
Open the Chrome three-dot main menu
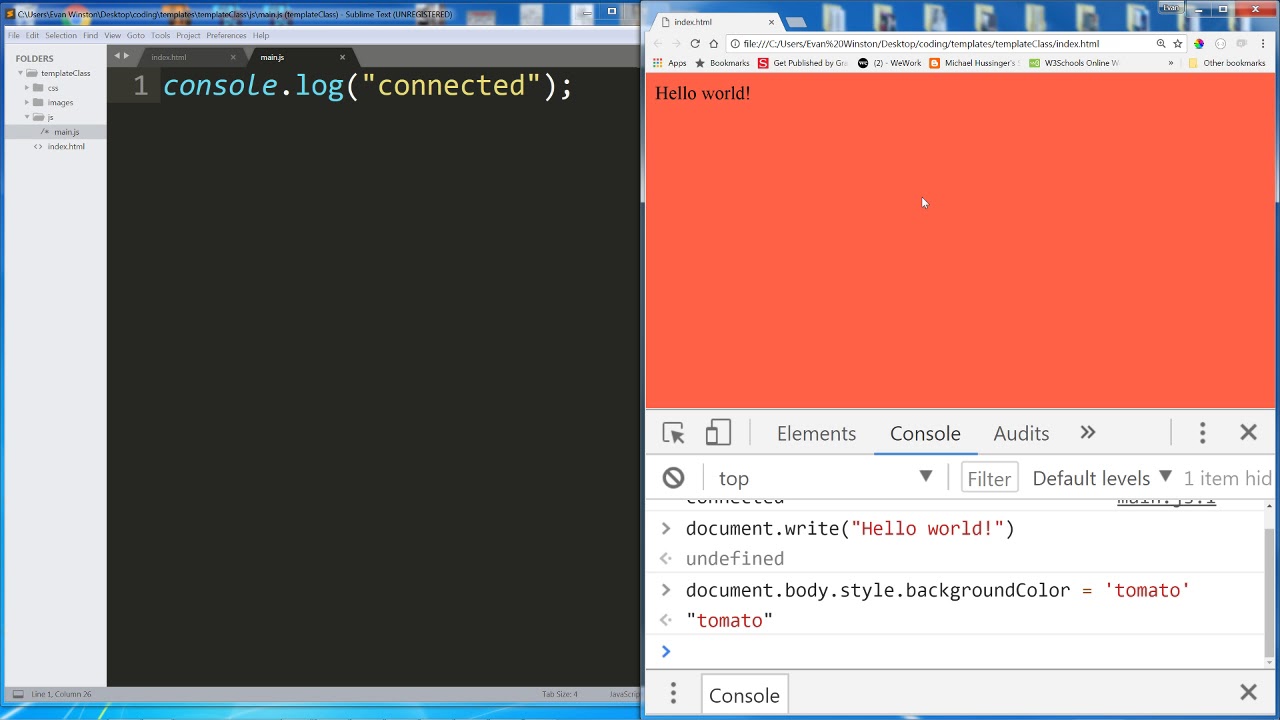1263,44
